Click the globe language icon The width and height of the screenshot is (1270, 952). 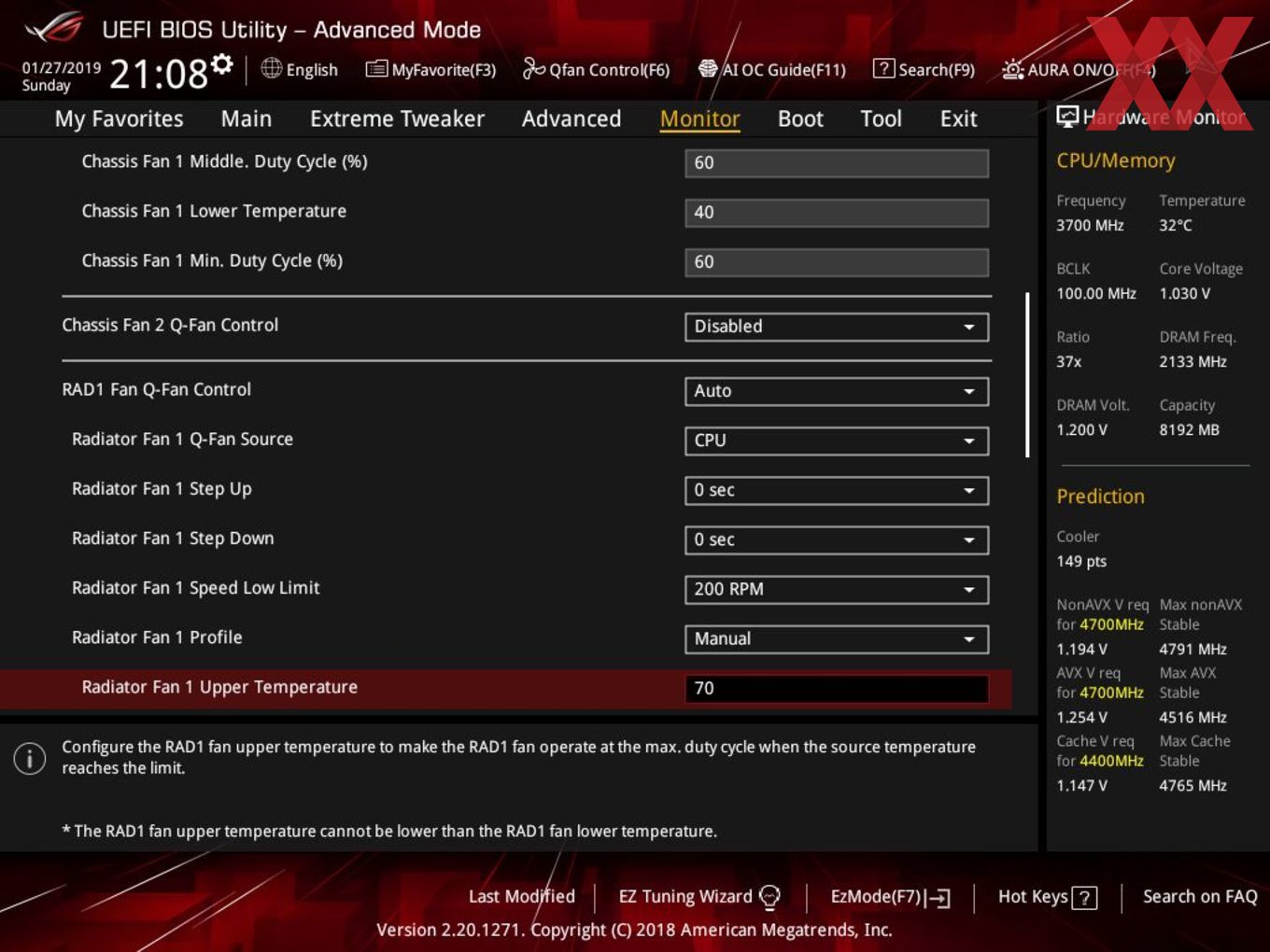tap(271, 68)
